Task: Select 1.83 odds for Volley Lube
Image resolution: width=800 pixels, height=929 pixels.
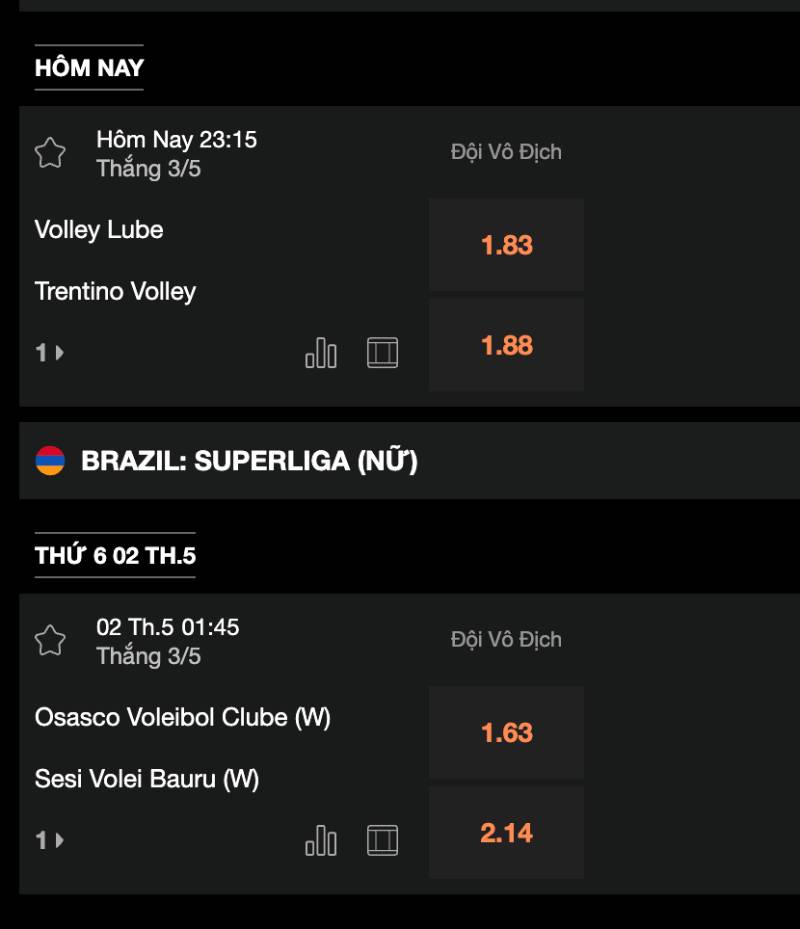Action: pos(506,245)
